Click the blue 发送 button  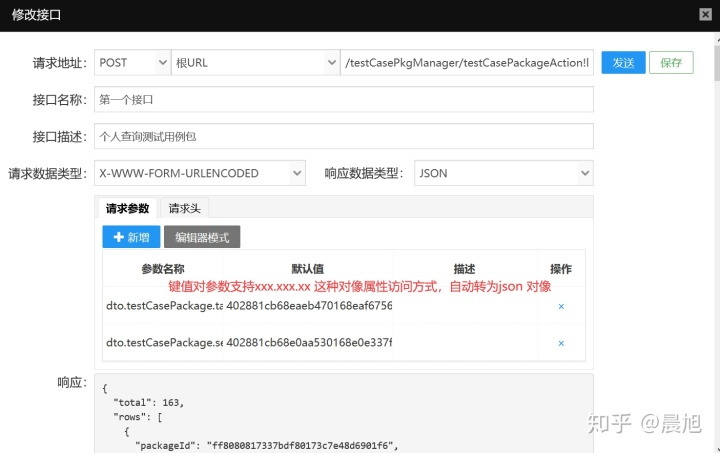[623, 63]
